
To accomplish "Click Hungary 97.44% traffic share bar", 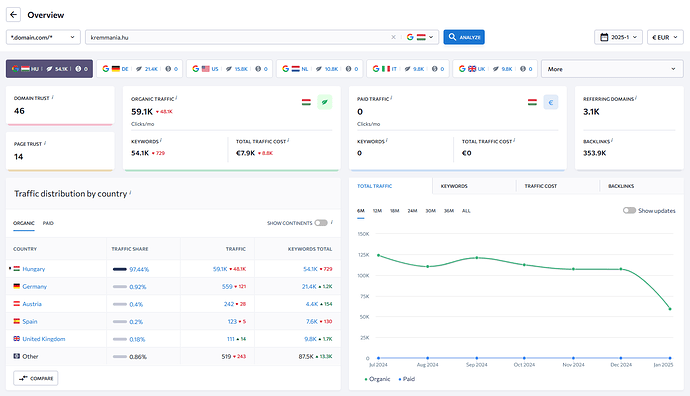I will click(x=120, y=269).
